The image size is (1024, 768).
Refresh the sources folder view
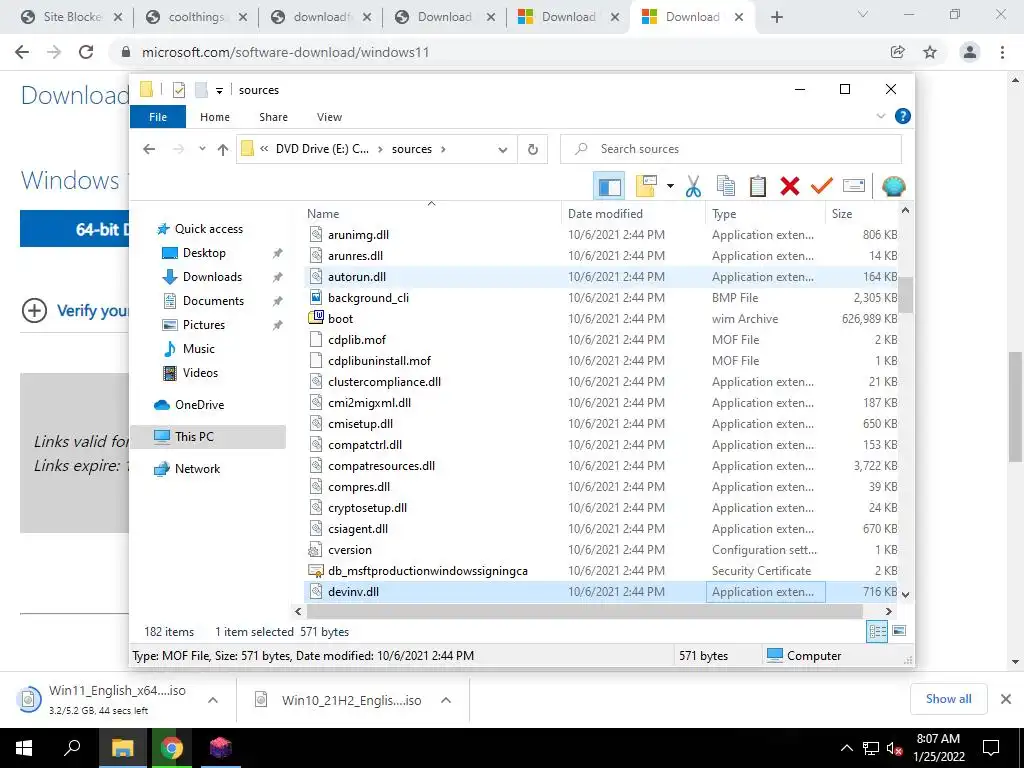click(x=533, y=150)
